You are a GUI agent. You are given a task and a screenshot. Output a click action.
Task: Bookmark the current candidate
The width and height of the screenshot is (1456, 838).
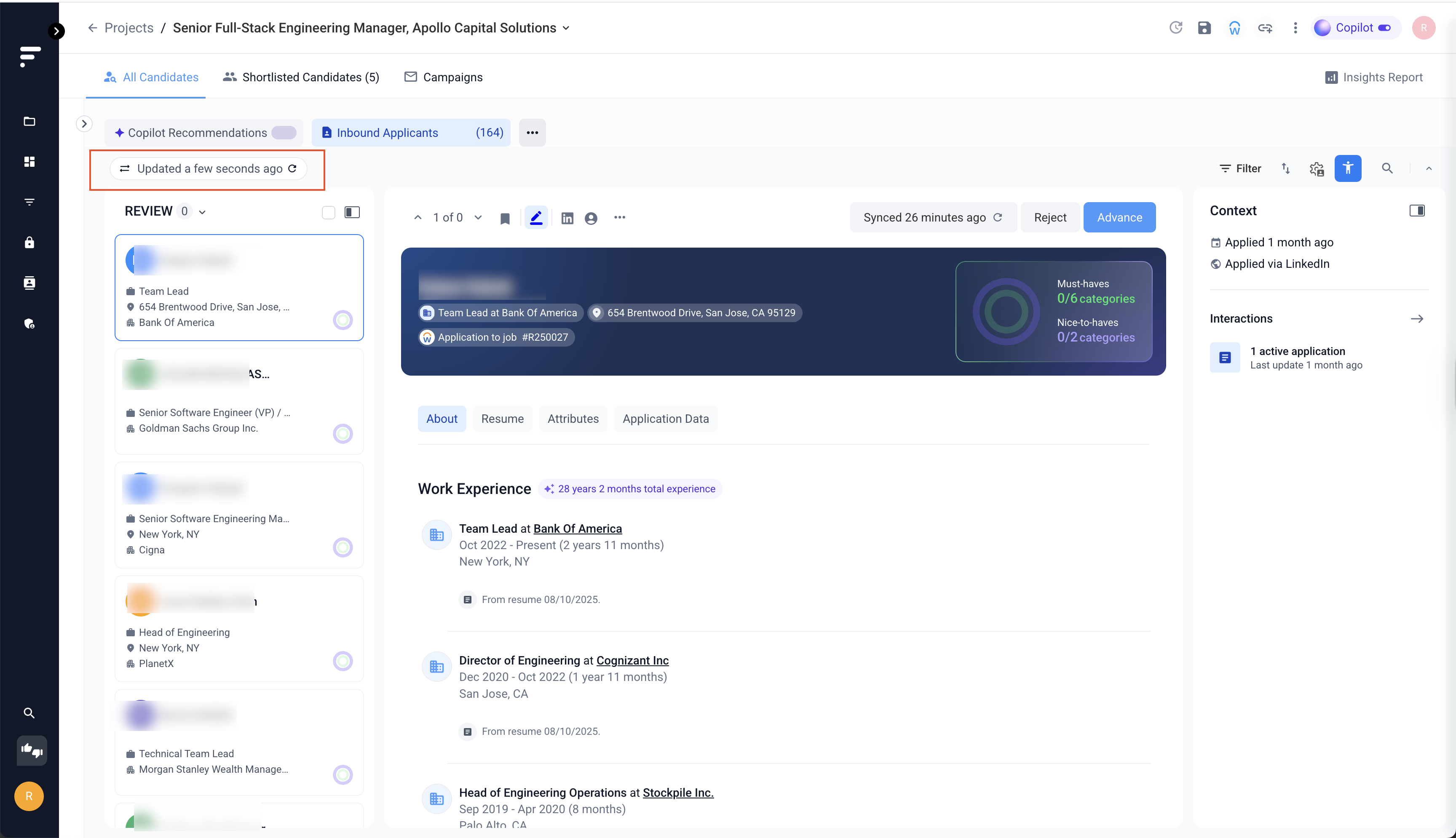(x=505, y=218)
